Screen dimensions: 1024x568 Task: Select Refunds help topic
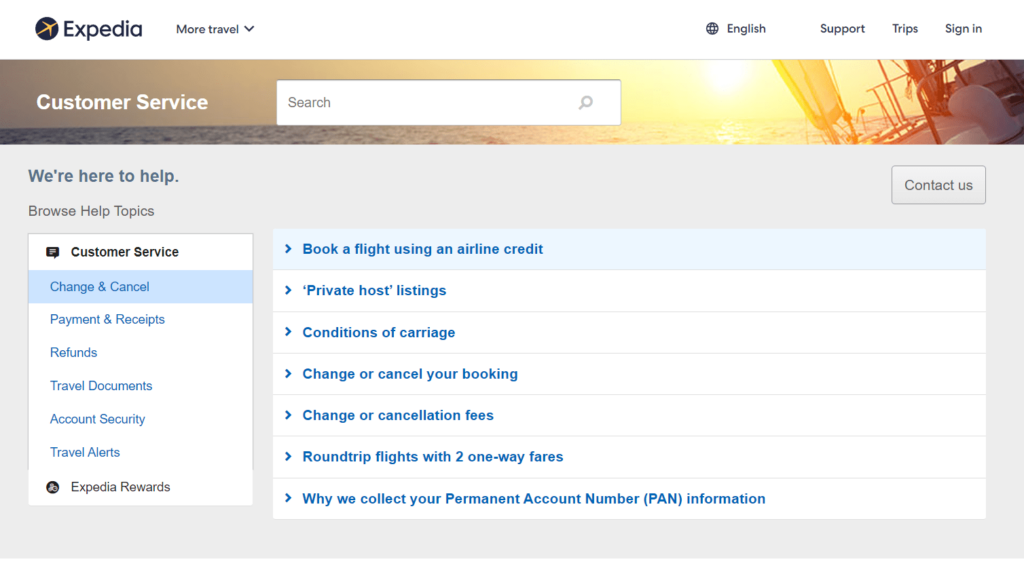tap(74, 352)
